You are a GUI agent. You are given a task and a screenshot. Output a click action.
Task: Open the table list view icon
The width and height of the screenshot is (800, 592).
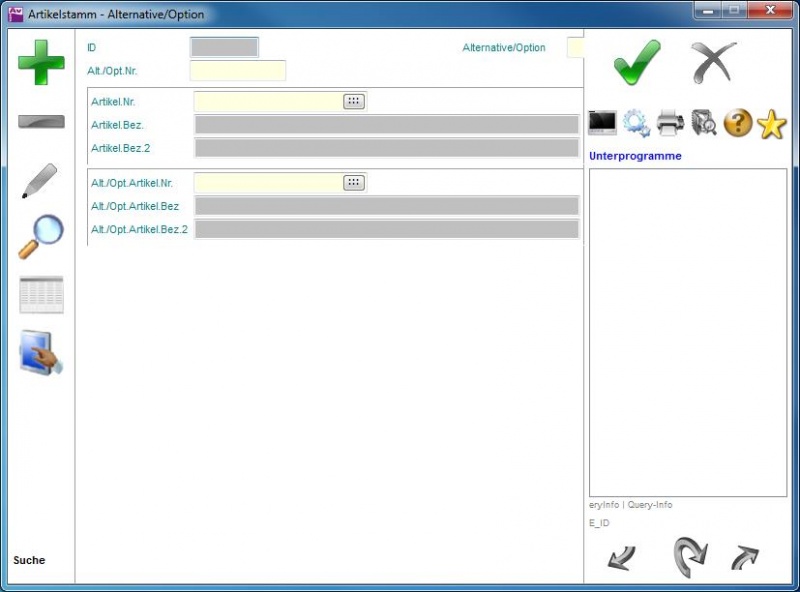[x=41, y=296]
